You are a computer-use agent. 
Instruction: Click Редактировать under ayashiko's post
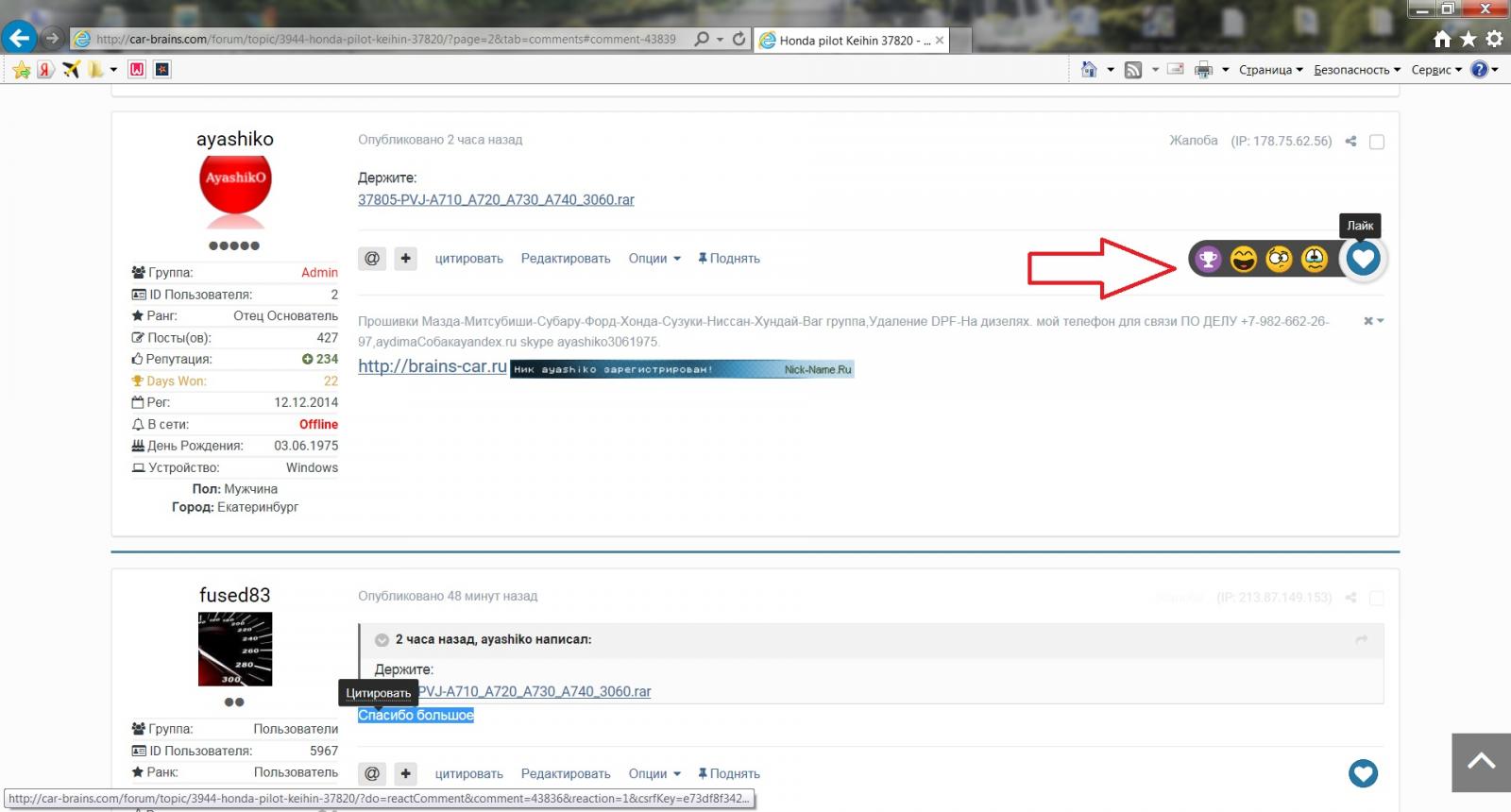[566, 259]
